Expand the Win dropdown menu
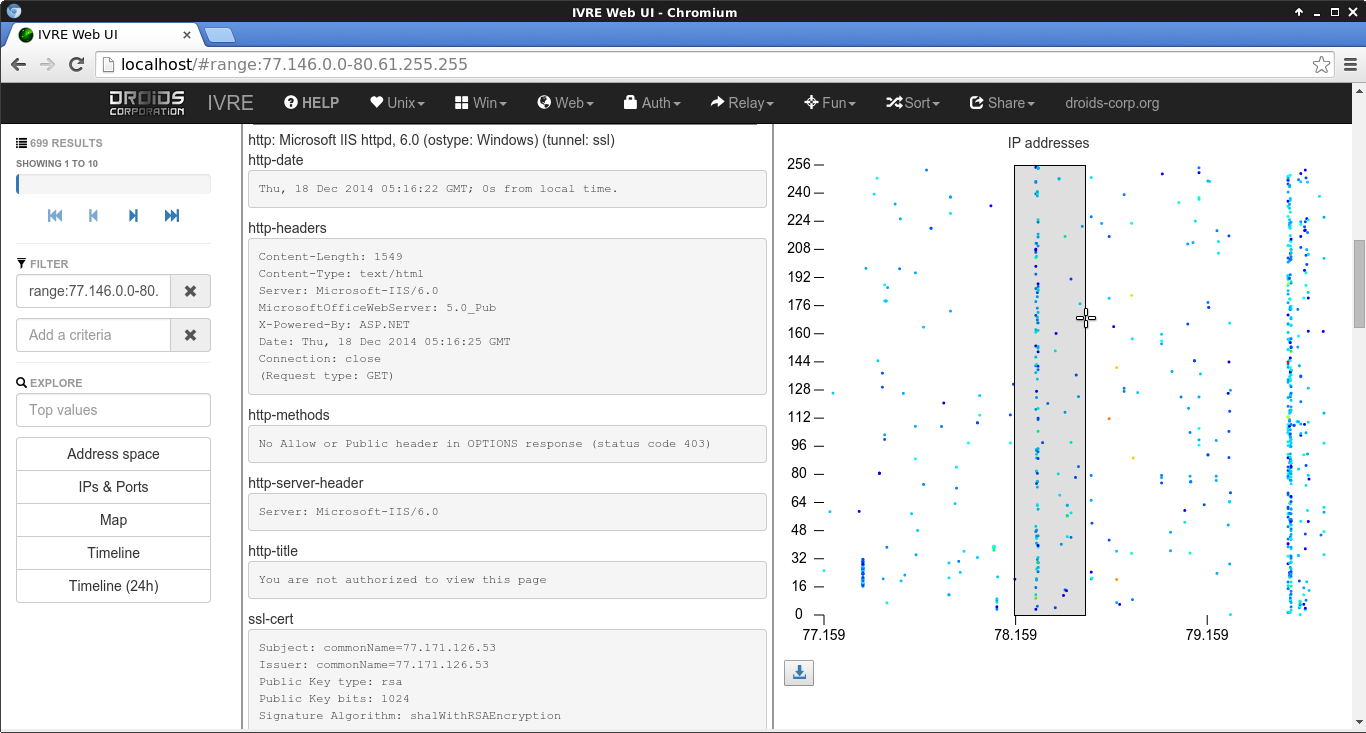The height and width of the screenshot is (733, 1366). pos(481,103)
